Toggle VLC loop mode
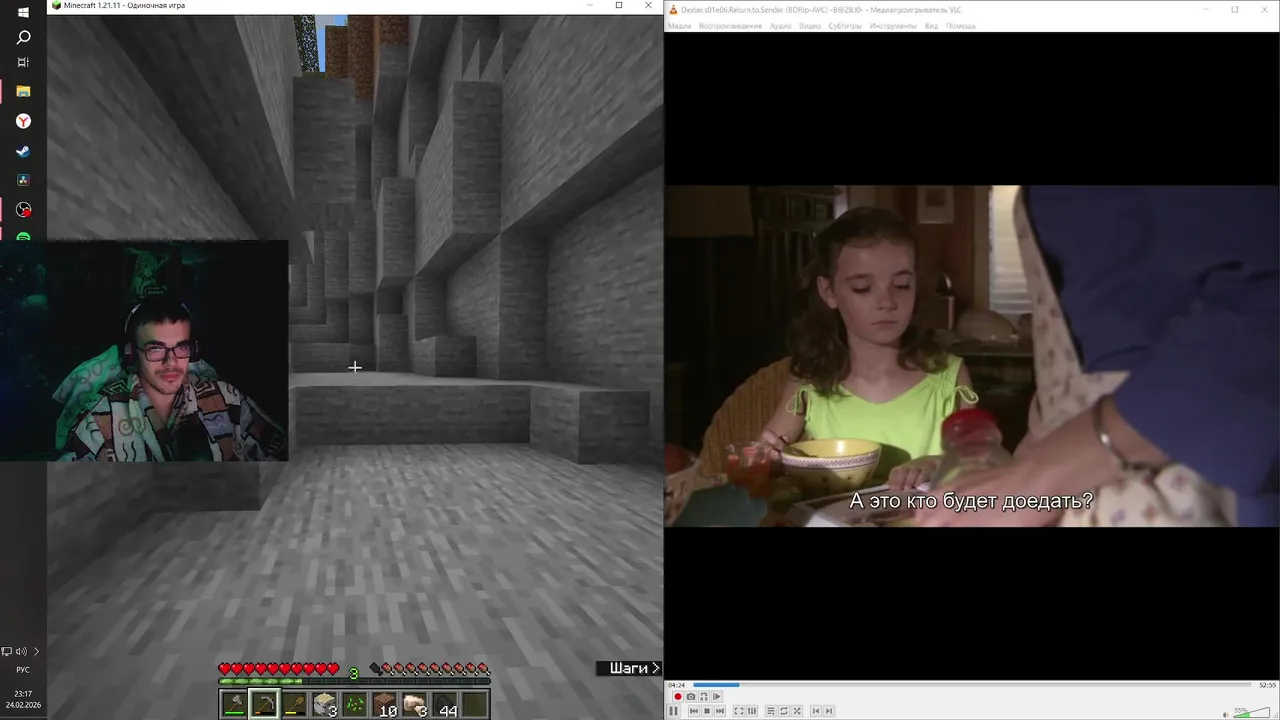The image size is (1280, 720). [784, 711]
